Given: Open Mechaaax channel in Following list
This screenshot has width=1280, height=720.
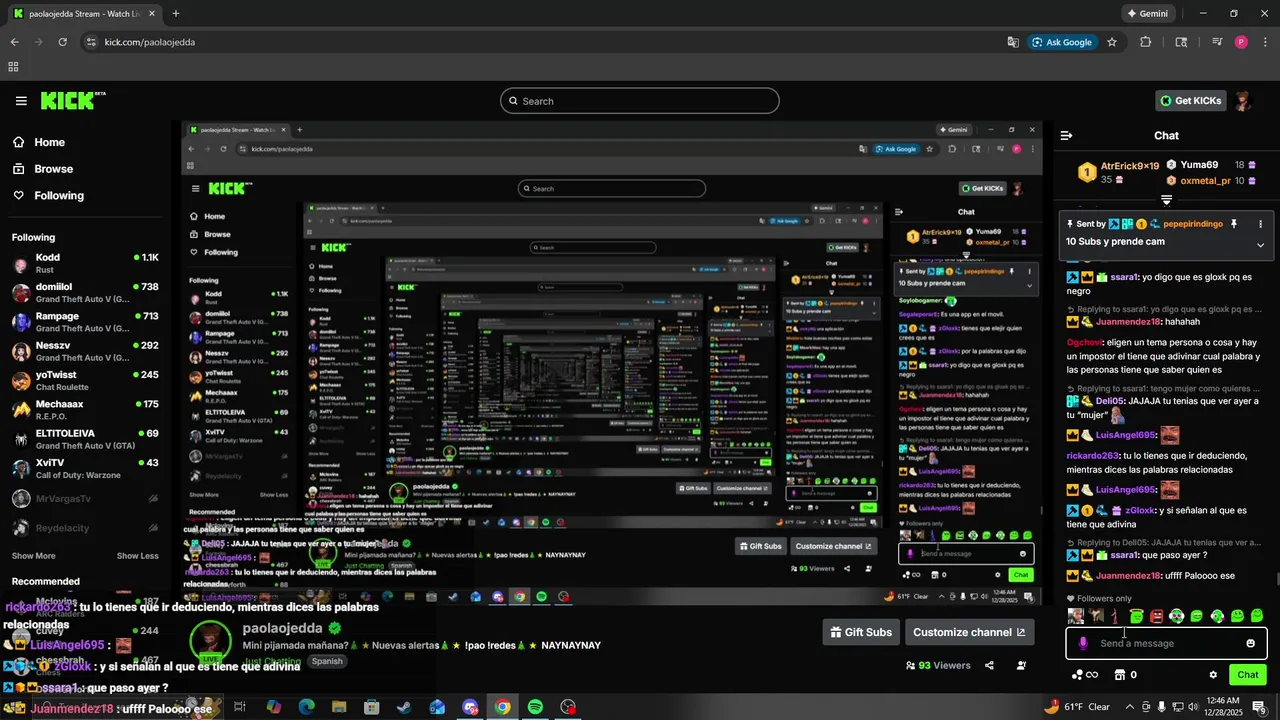Looking at the screenshot, I should [x=85, y=410].
